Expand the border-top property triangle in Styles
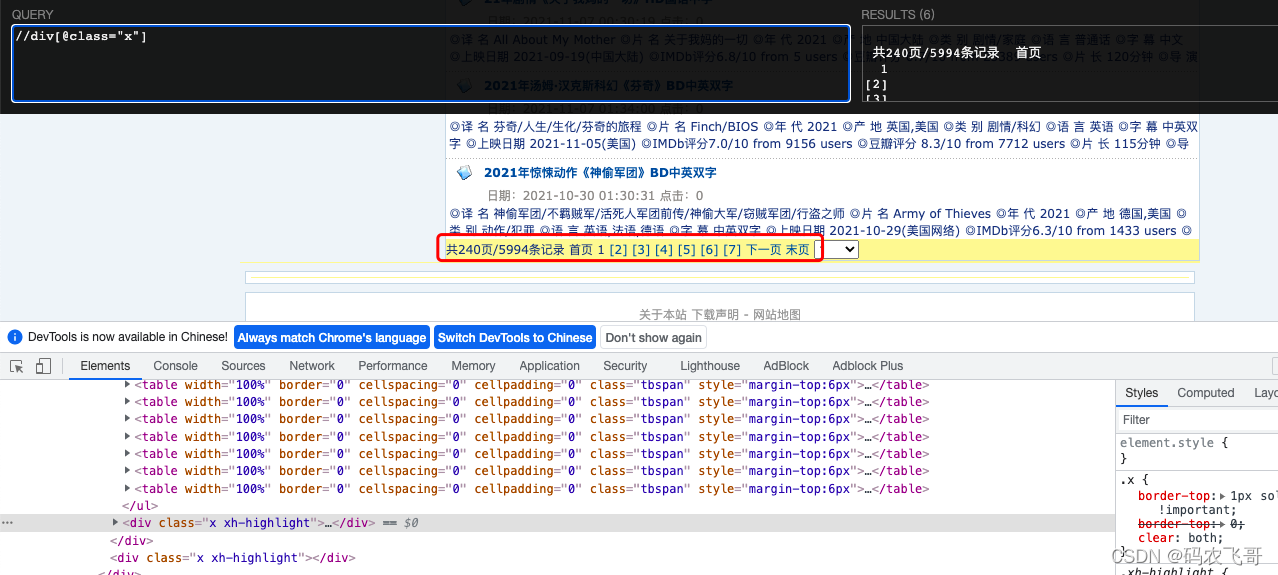This screenshot has height=575, width=1278. 1224,496
